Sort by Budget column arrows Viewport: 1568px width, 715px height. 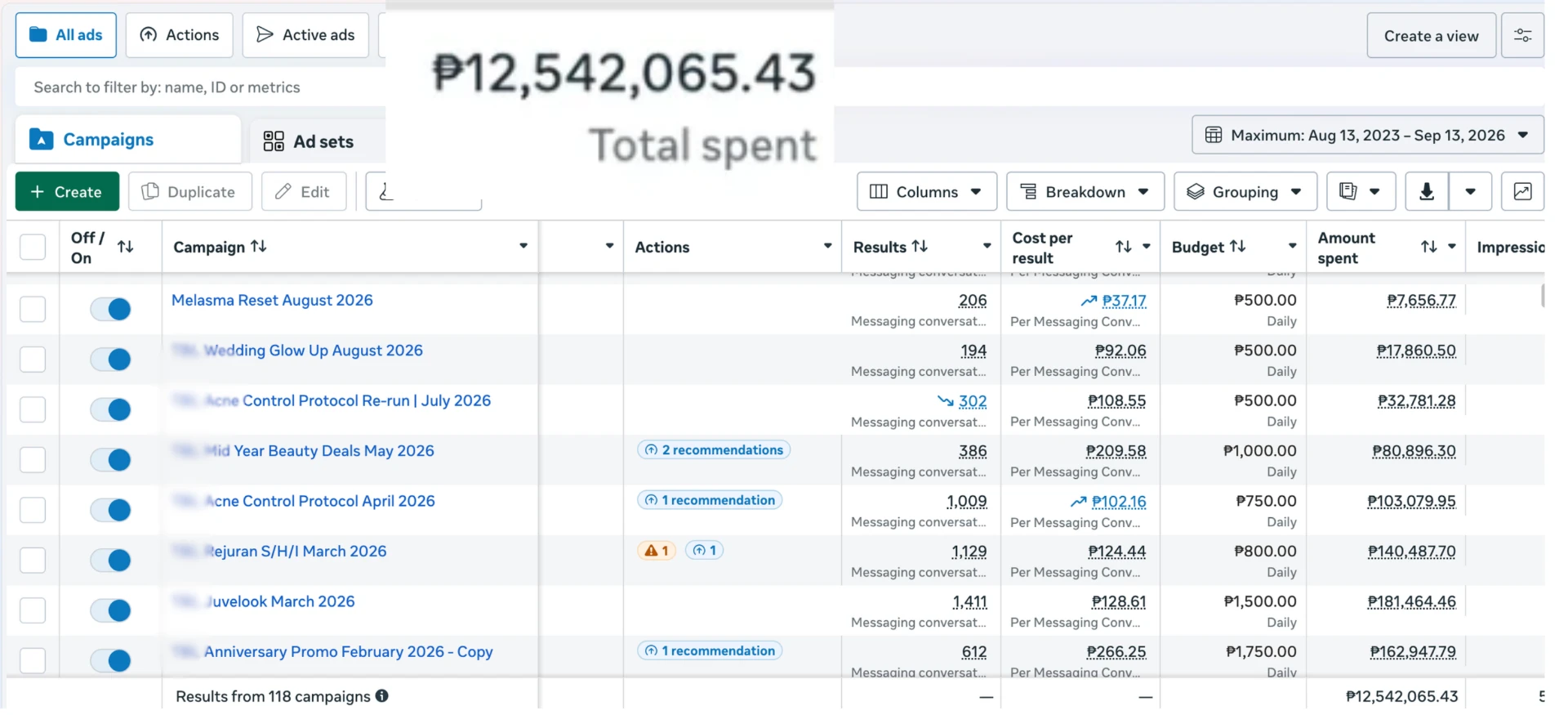(1238, 246)
